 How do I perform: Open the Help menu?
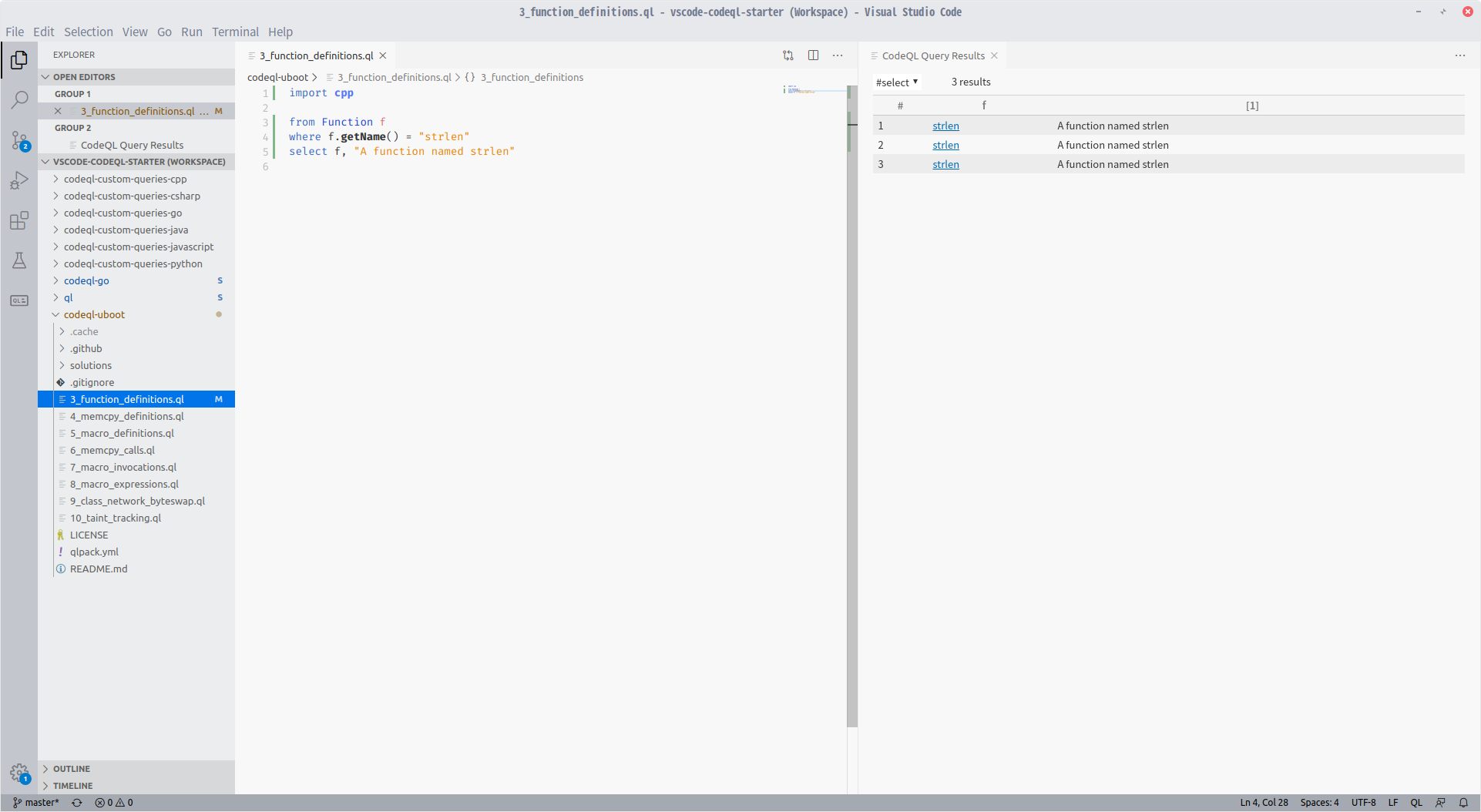pyautogui.click(x=280, y=32)
